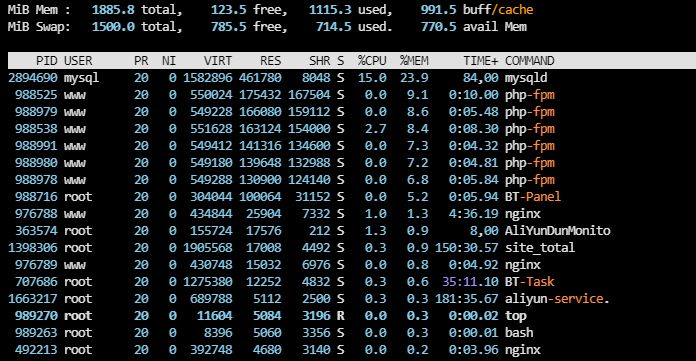This screenshot has height=361, width=696.
Task: Click the R state of top process
Action: pos(340,316)
